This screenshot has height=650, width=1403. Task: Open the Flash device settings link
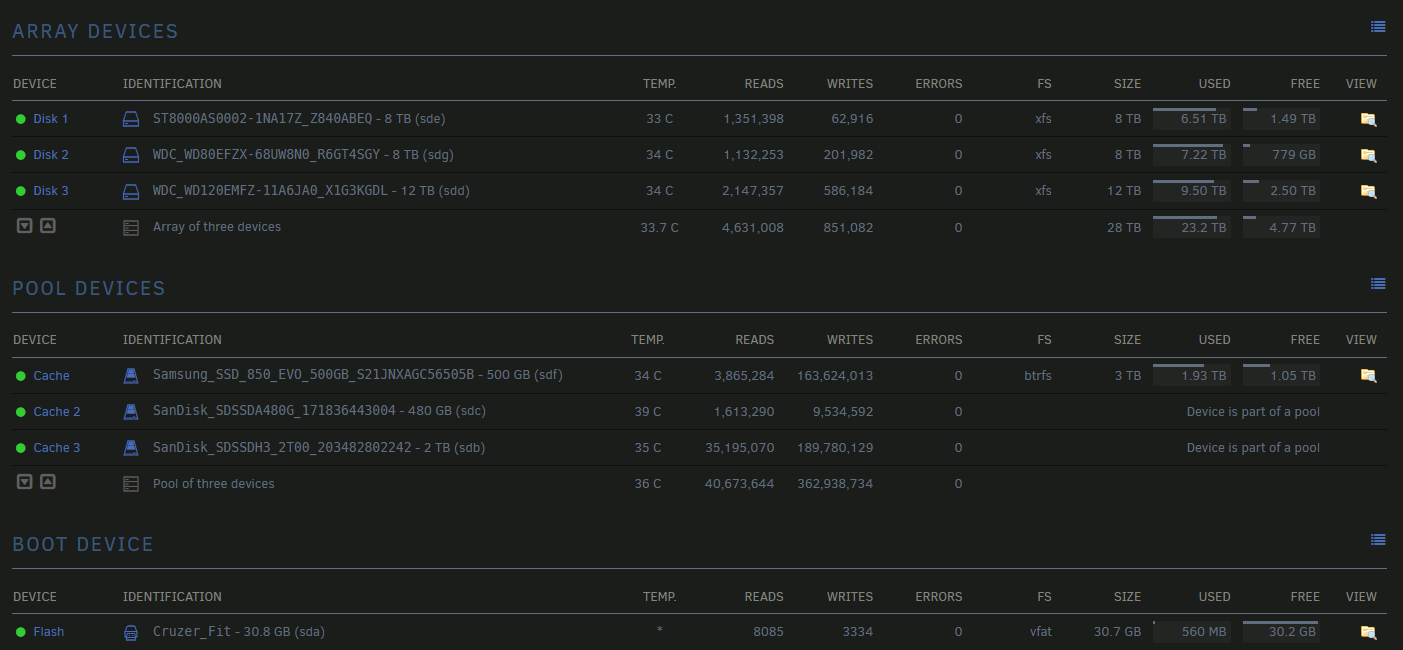(49, 632)
